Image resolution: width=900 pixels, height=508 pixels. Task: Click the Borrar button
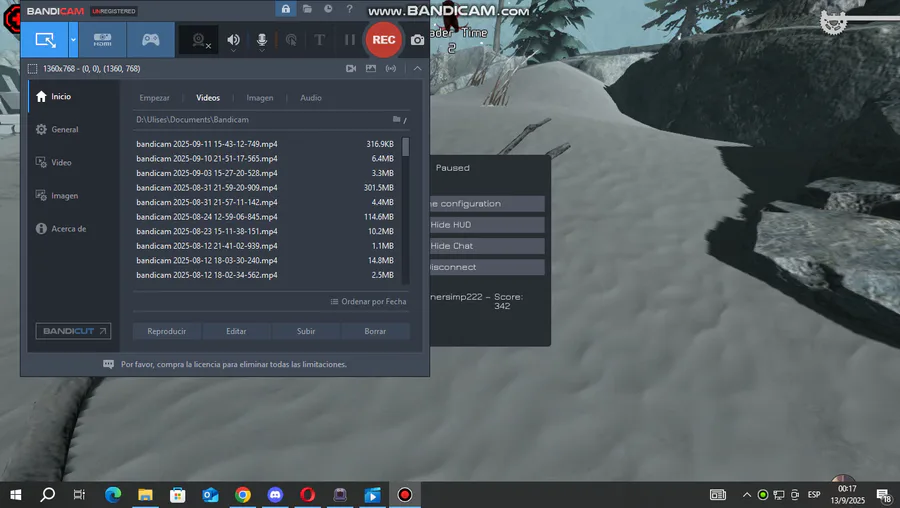coord(375,331)
